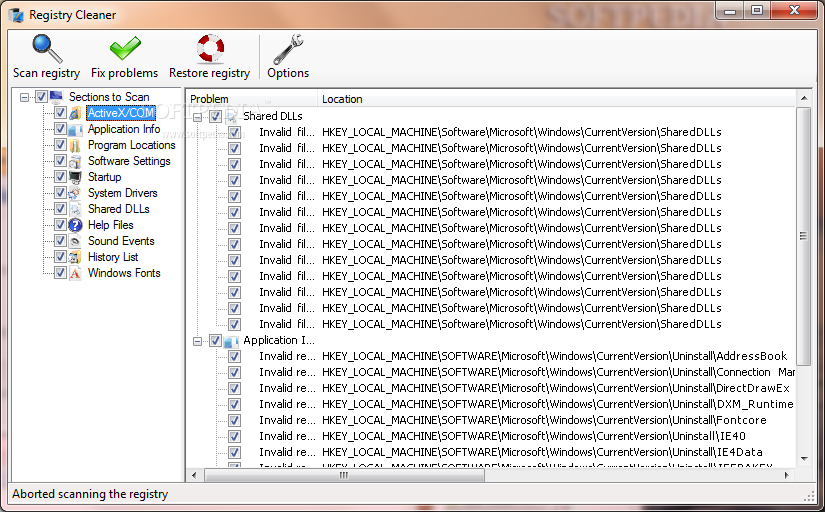Click the Scan registry magnifier icon
This screenshot has width=825, height=512.
(47, 48)
